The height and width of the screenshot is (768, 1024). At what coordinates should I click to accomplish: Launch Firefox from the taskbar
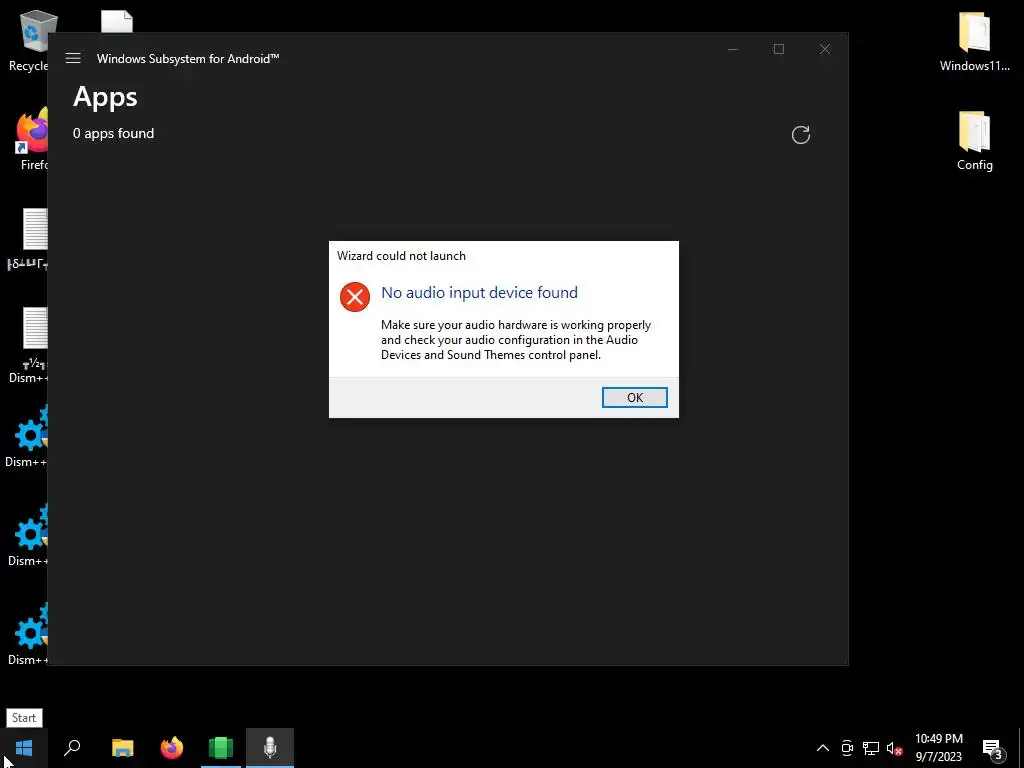pos(172,748)
